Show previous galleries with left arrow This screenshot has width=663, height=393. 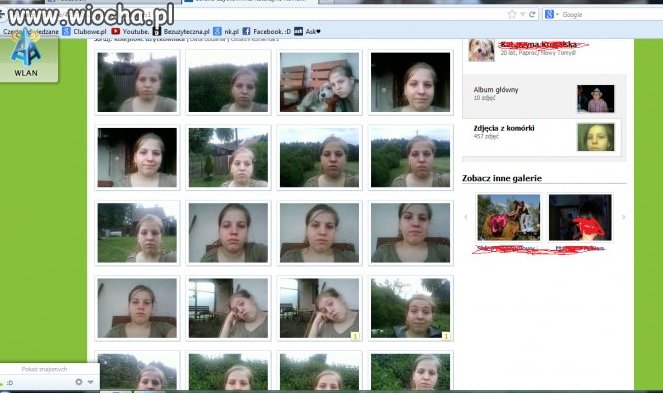click(x=466, y=217)
